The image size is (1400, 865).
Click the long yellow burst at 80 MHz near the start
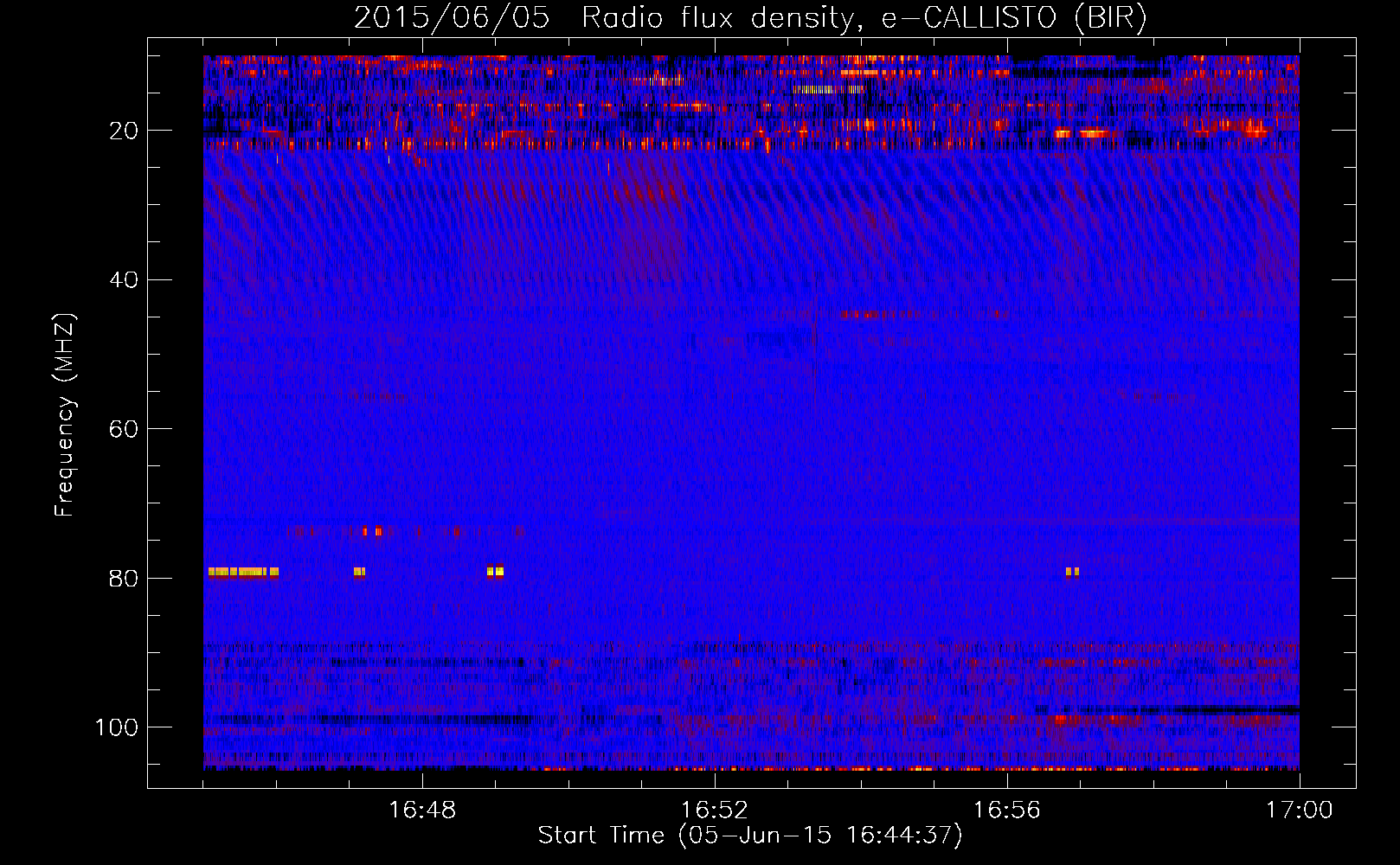(x=243, y=572)
